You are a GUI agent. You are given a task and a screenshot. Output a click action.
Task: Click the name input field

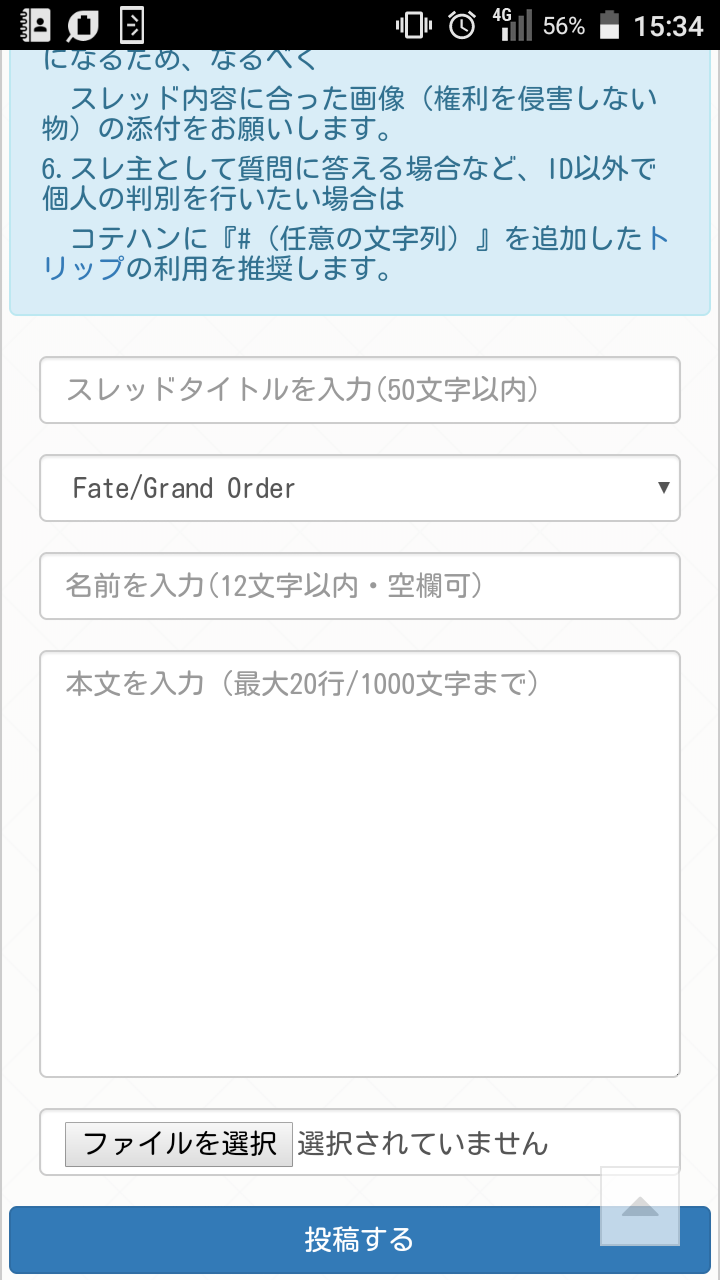[360, 586]
